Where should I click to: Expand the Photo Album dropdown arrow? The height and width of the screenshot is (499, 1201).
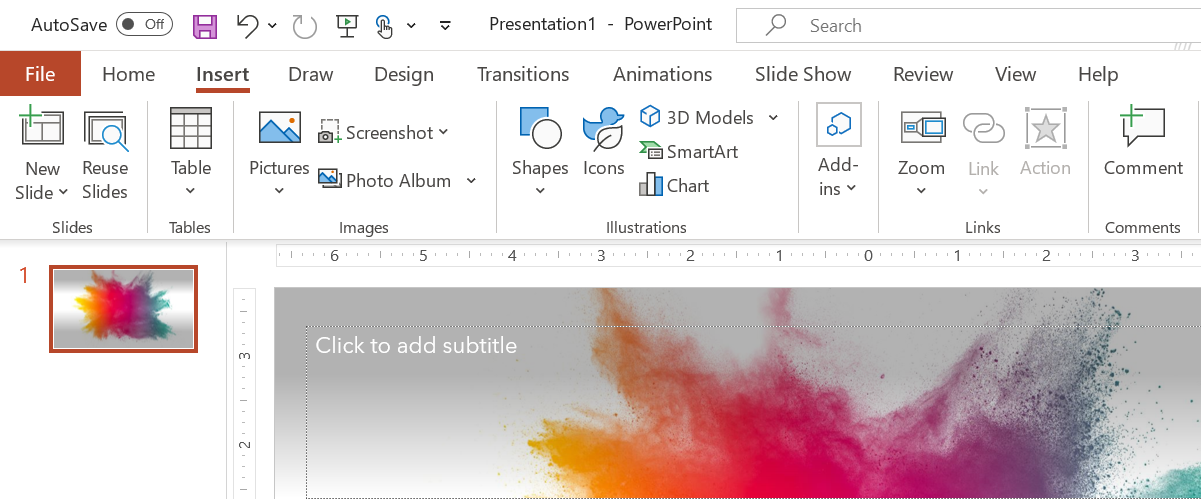[471, 181]
